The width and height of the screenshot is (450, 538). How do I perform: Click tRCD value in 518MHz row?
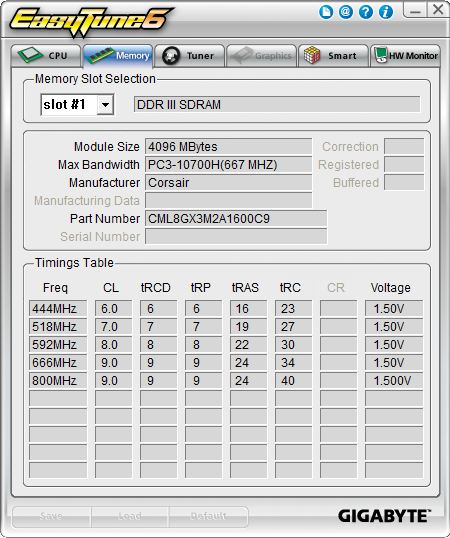tap(158, 326)
